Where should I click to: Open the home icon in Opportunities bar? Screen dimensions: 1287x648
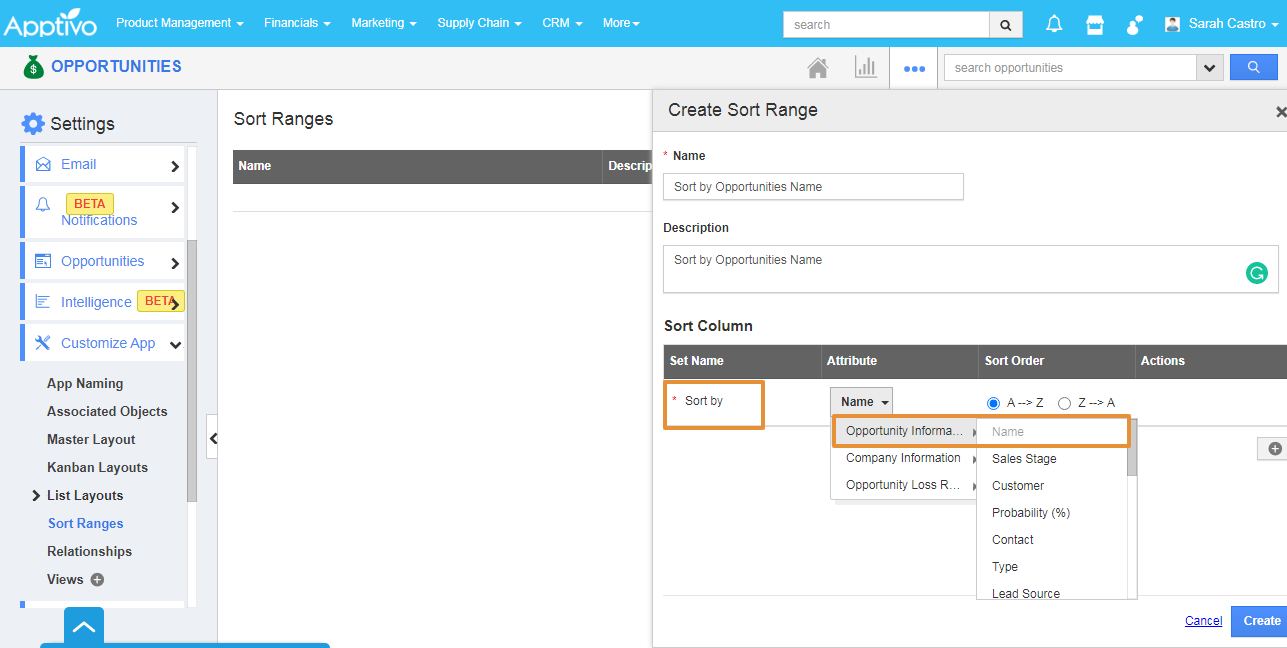point(818,68)
